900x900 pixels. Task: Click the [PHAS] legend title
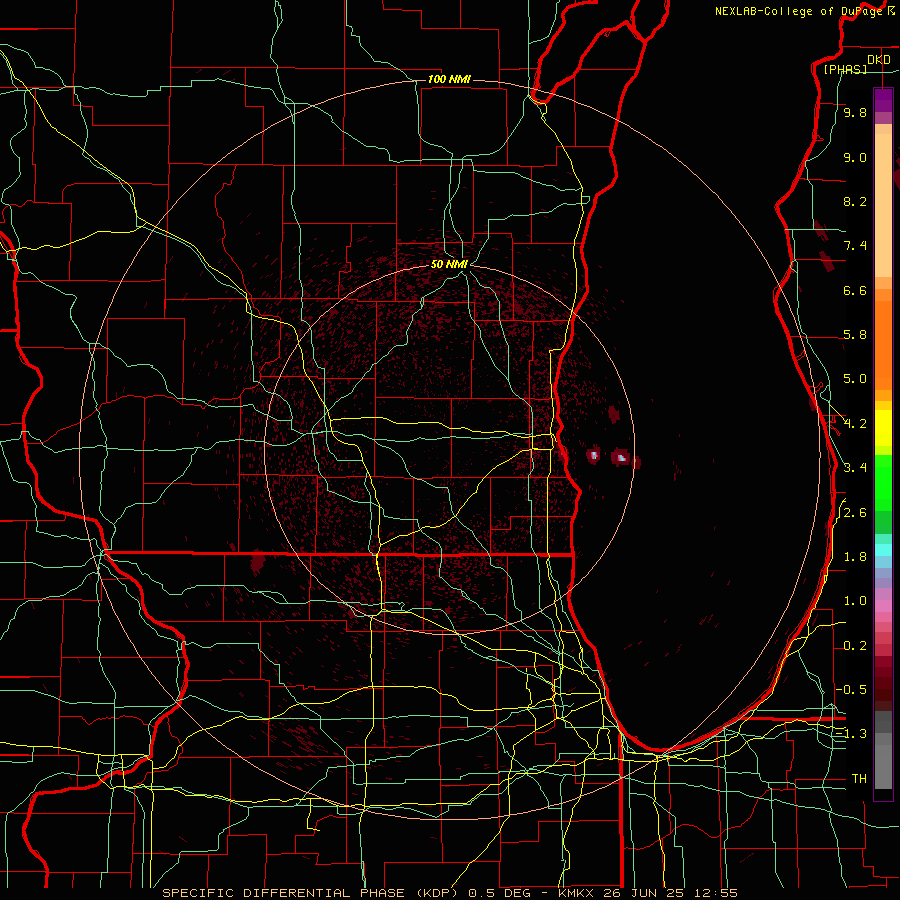[845, 69]
